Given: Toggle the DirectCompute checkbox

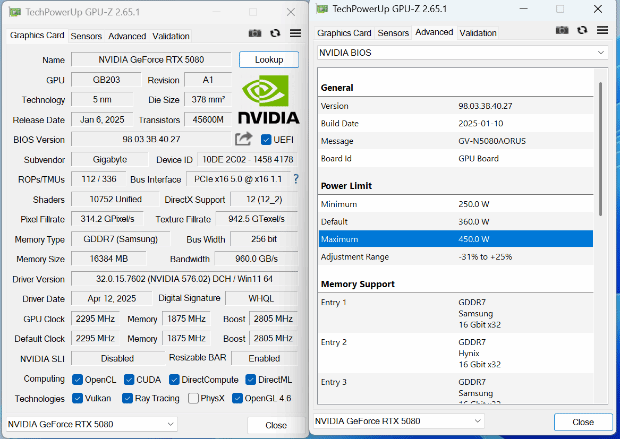Looking at the screenshot, I should click(x=174, y=380).
